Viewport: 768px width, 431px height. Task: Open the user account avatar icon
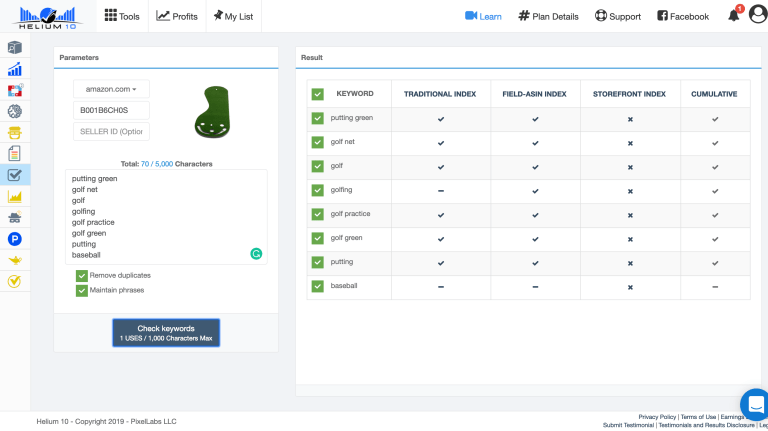758,15
